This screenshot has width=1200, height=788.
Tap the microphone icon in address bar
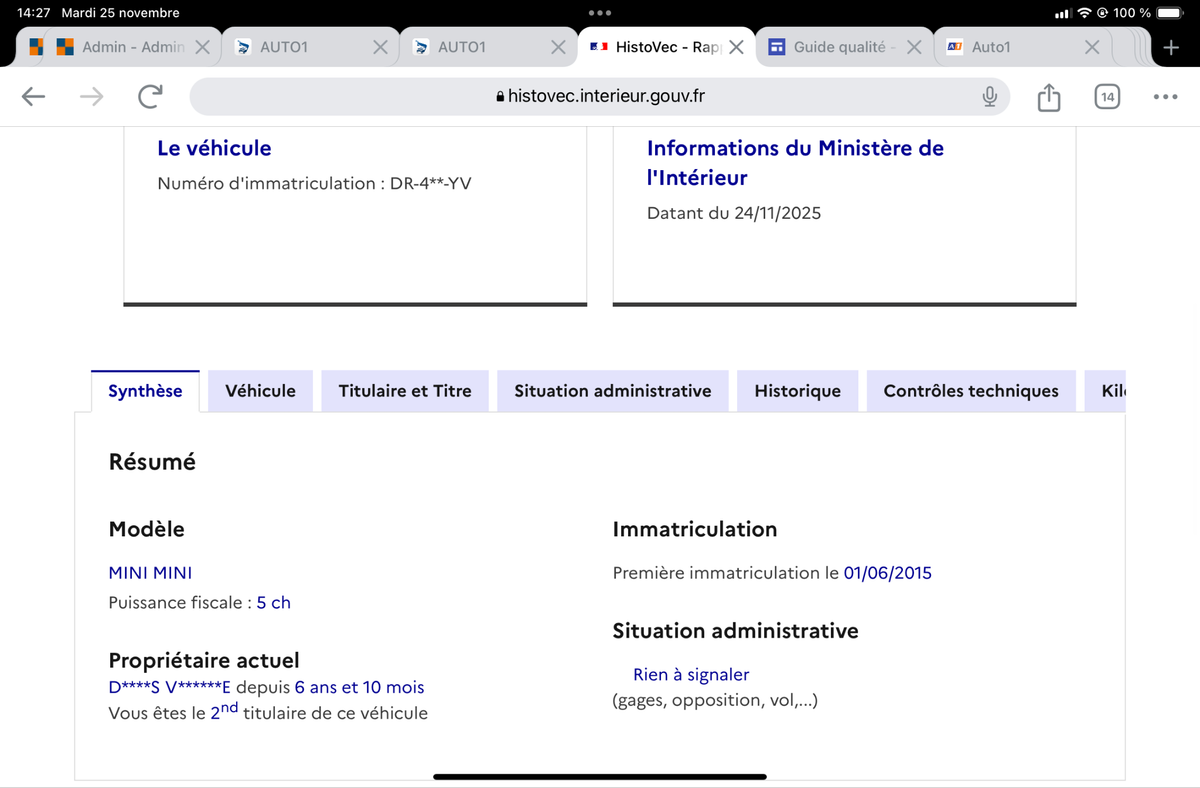[989, 96]
